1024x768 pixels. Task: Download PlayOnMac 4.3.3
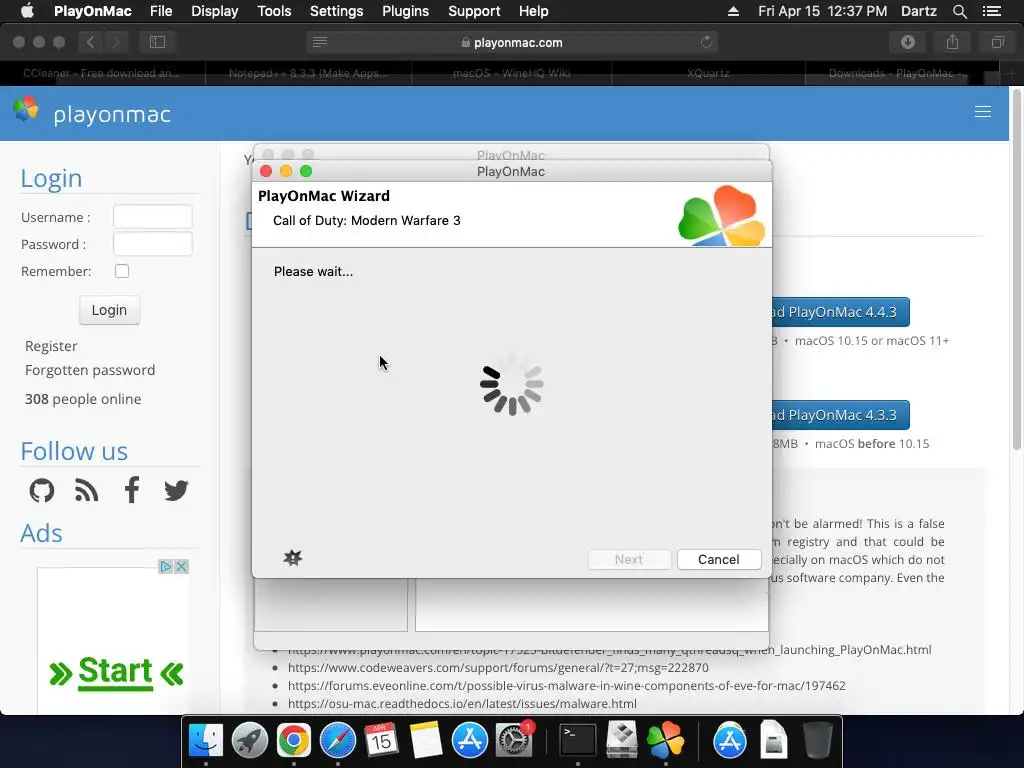coord(840,415)
